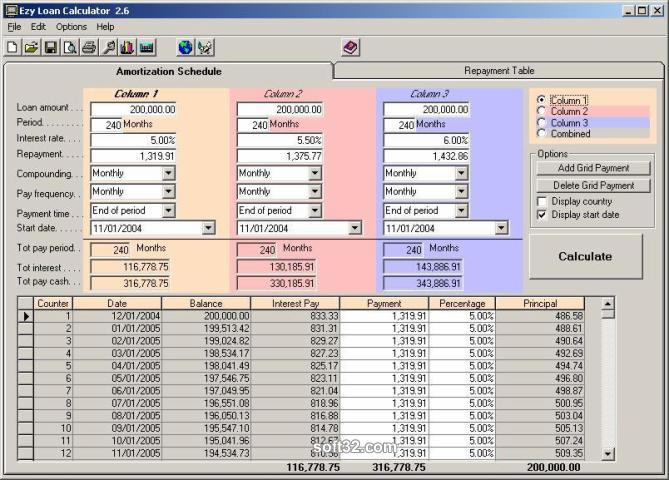Click Column 2 Interest rate field 5.50%
669x480 pixels.
[x=280, y=140]
